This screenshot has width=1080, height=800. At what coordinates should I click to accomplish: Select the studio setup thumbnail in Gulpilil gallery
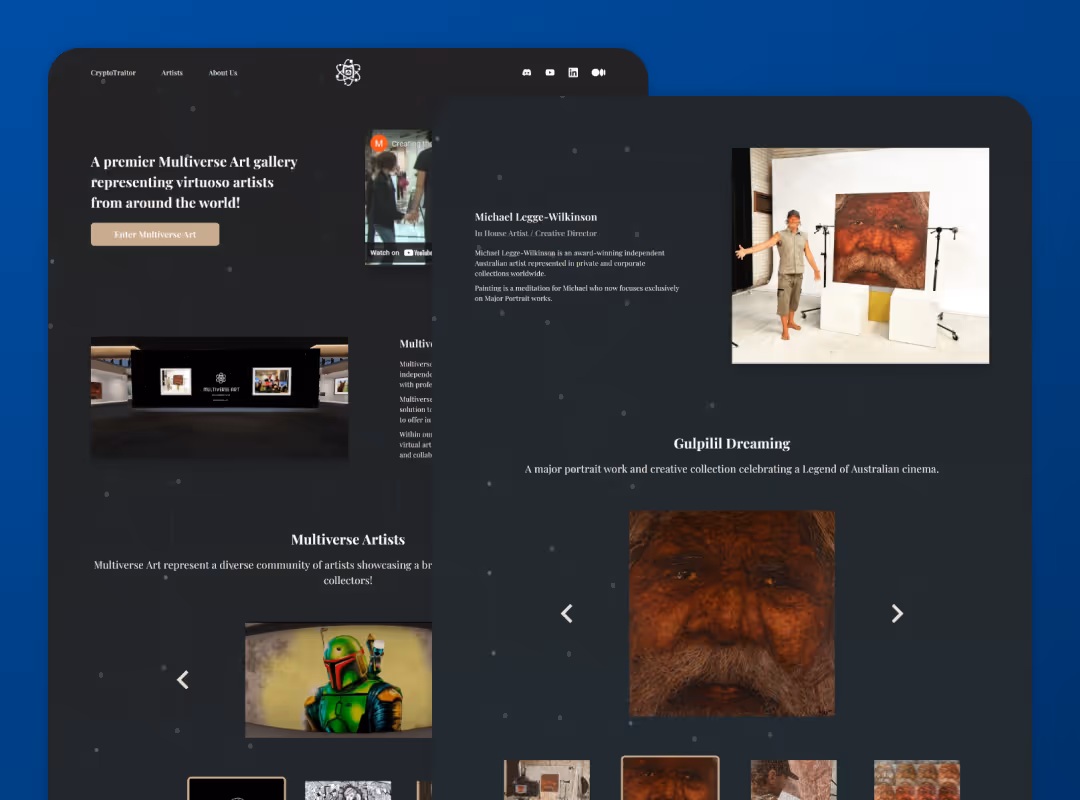point(547,779)
